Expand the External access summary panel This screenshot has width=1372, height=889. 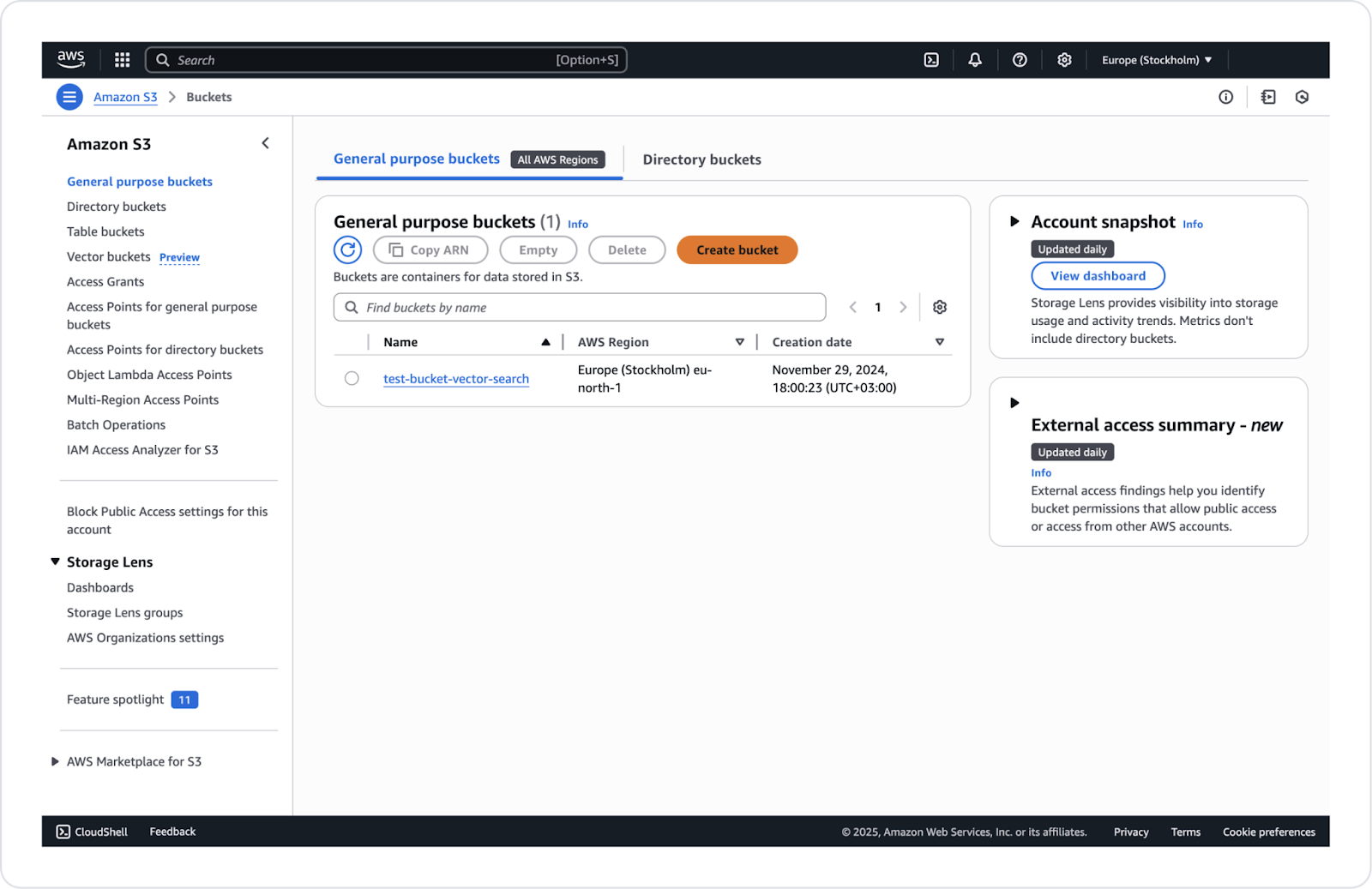point(1014,403)
